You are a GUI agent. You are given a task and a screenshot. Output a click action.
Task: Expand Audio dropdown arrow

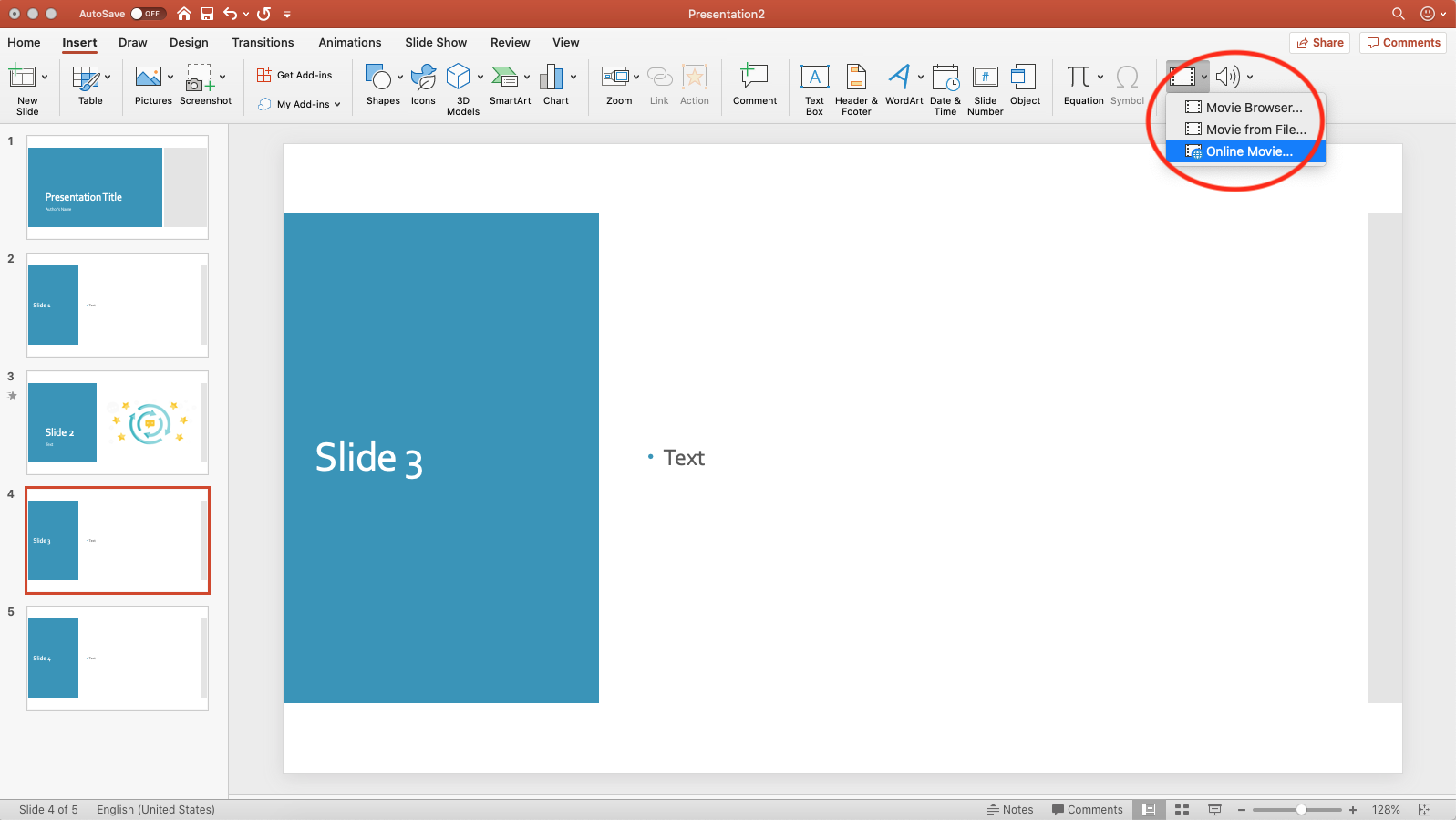[x=1250, y=77]
